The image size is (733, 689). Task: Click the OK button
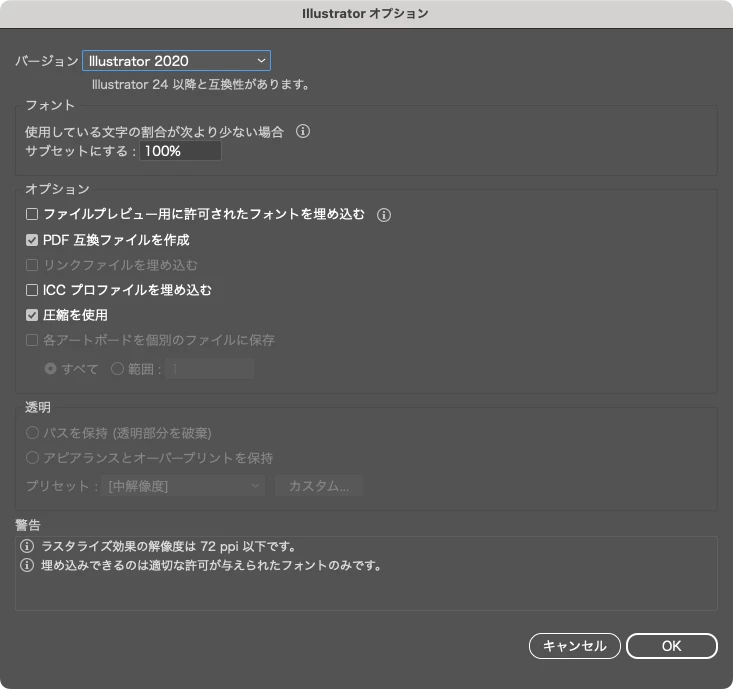[671, 646]
